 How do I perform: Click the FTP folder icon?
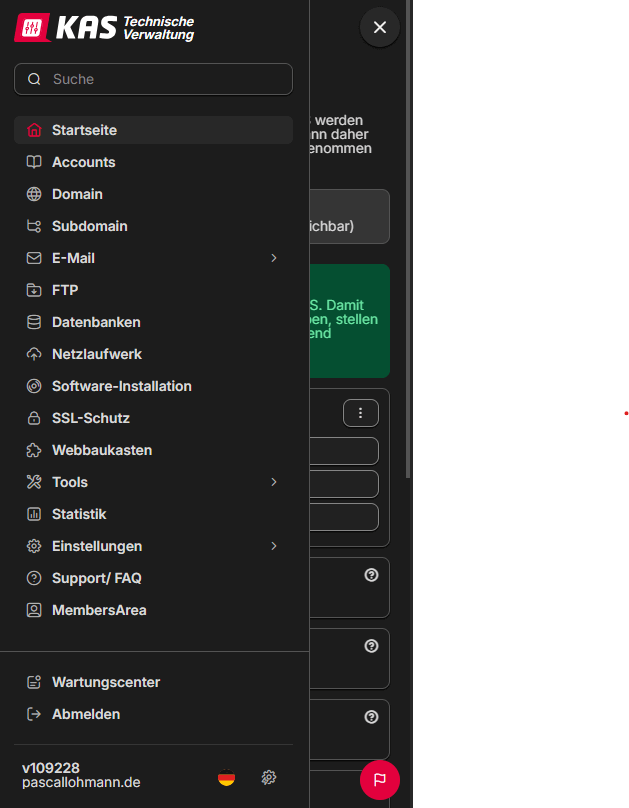click(x=34, y=290)
